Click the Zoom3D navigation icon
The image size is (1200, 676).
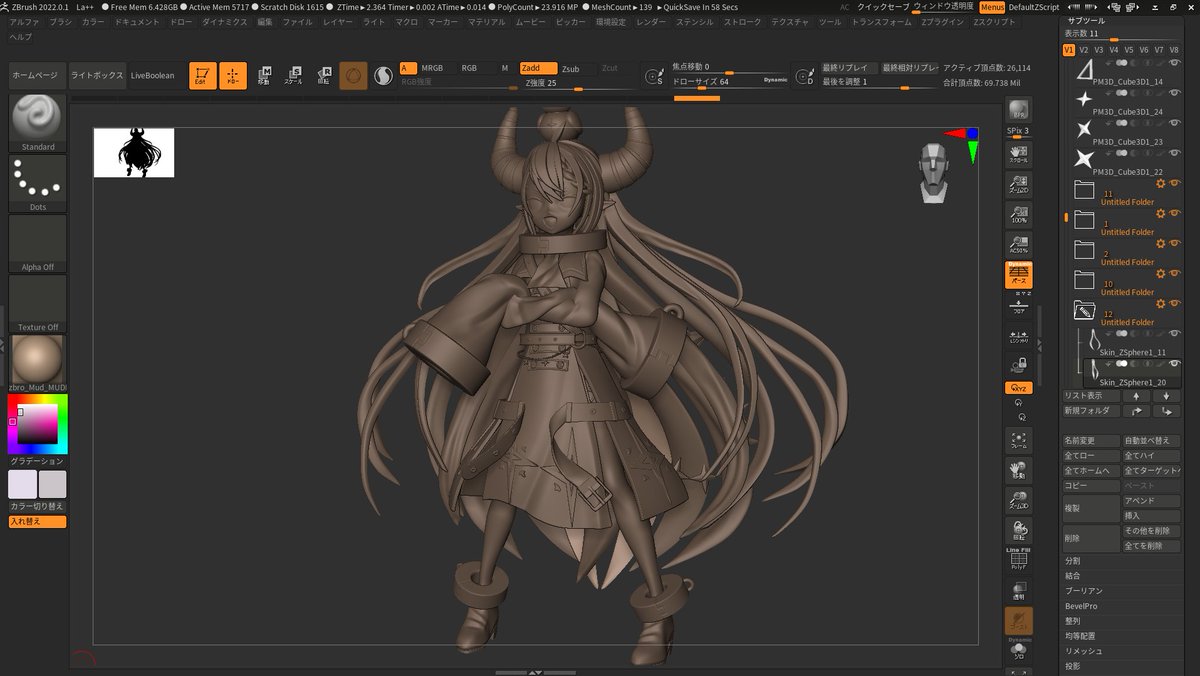(x=1019, y=501)
